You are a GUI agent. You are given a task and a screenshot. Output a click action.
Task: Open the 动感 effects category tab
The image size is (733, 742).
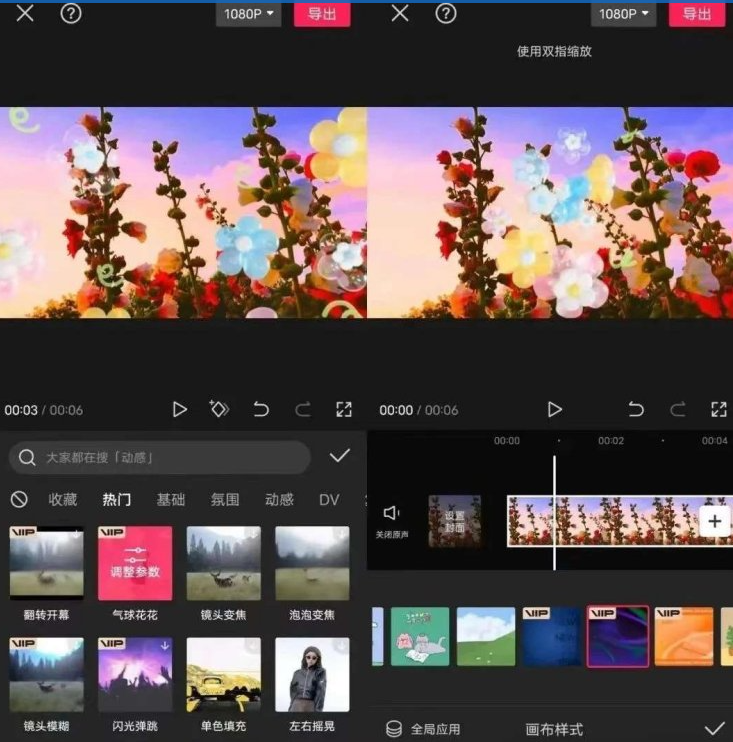[279, 500]
